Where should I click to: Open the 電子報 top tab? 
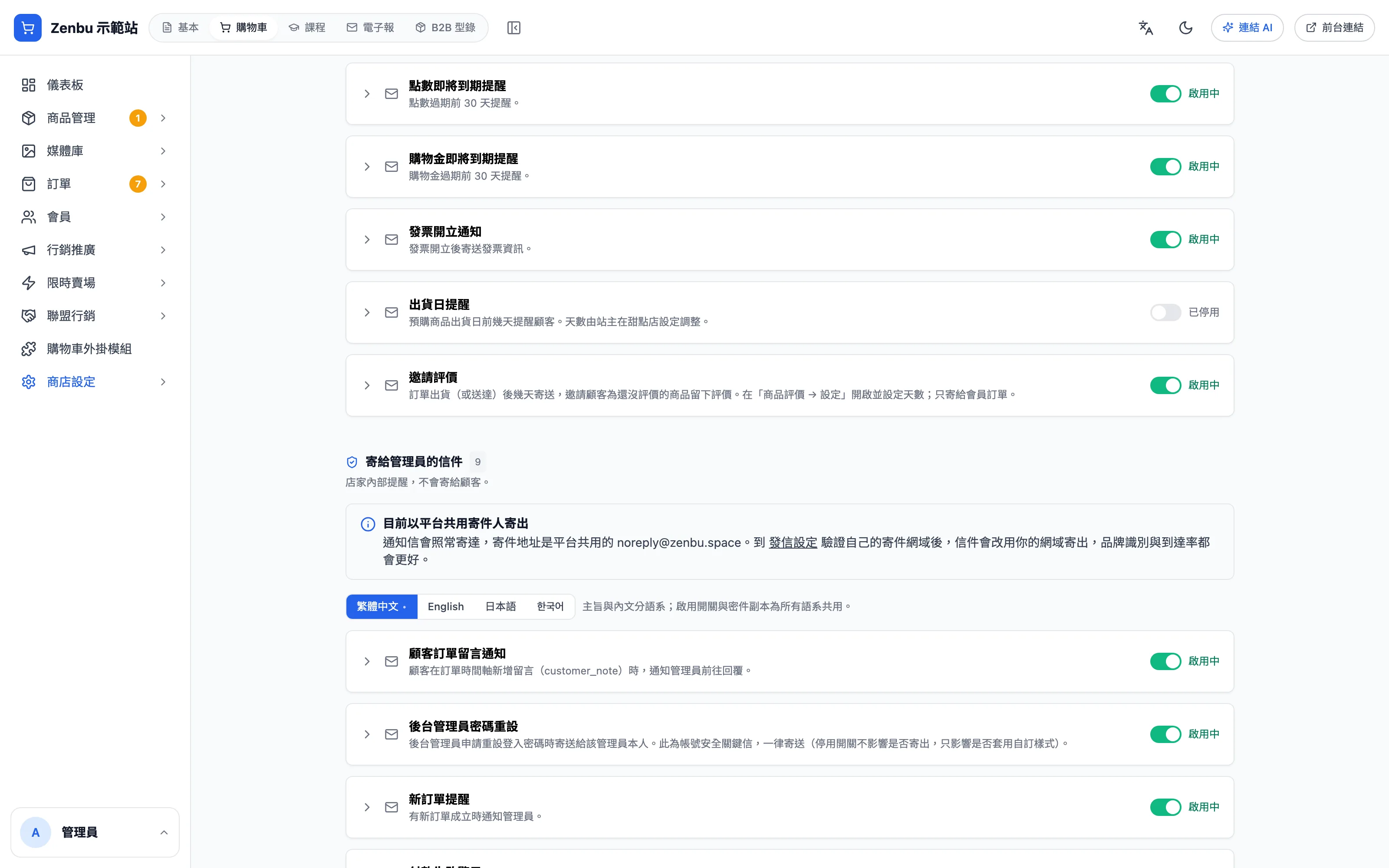click(370, 27)
